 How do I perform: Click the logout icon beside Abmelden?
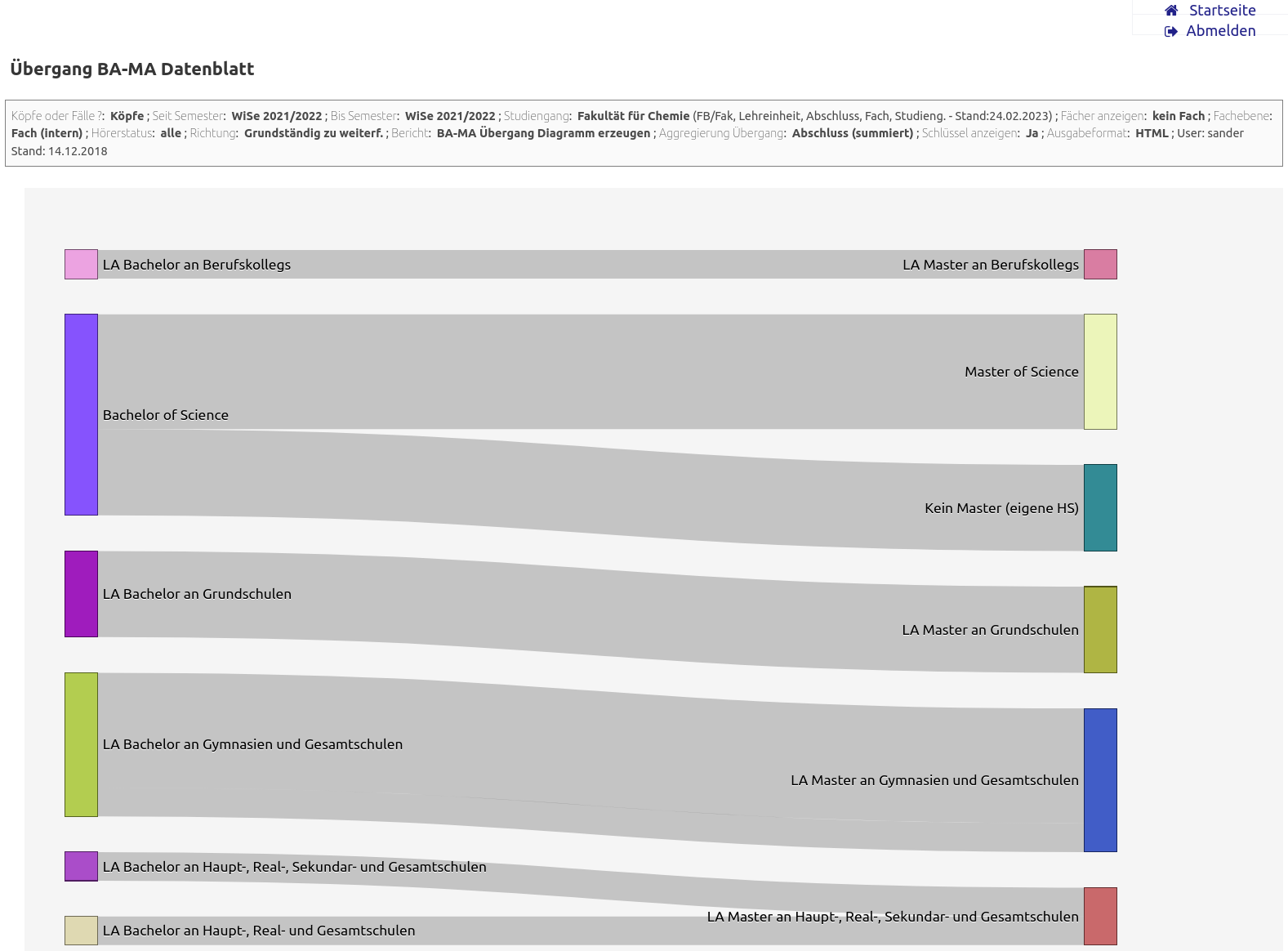click(x=1171, y=31)
